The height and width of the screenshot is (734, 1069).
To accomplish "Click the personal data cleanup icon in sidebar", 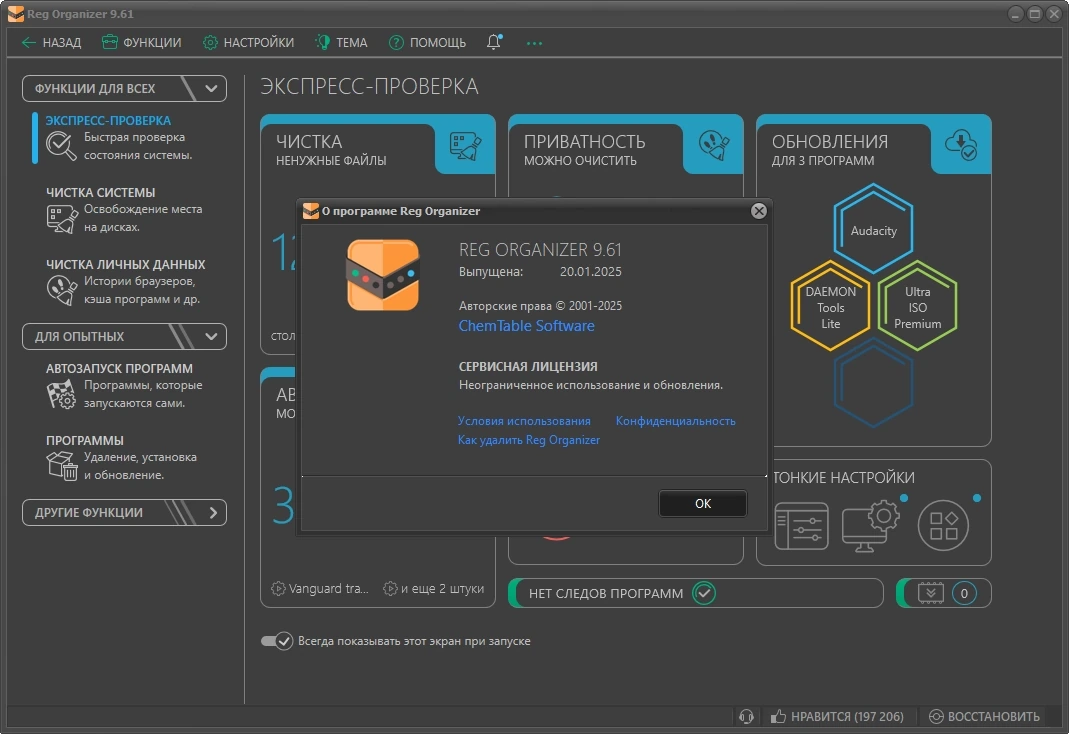I will (61, 290).
